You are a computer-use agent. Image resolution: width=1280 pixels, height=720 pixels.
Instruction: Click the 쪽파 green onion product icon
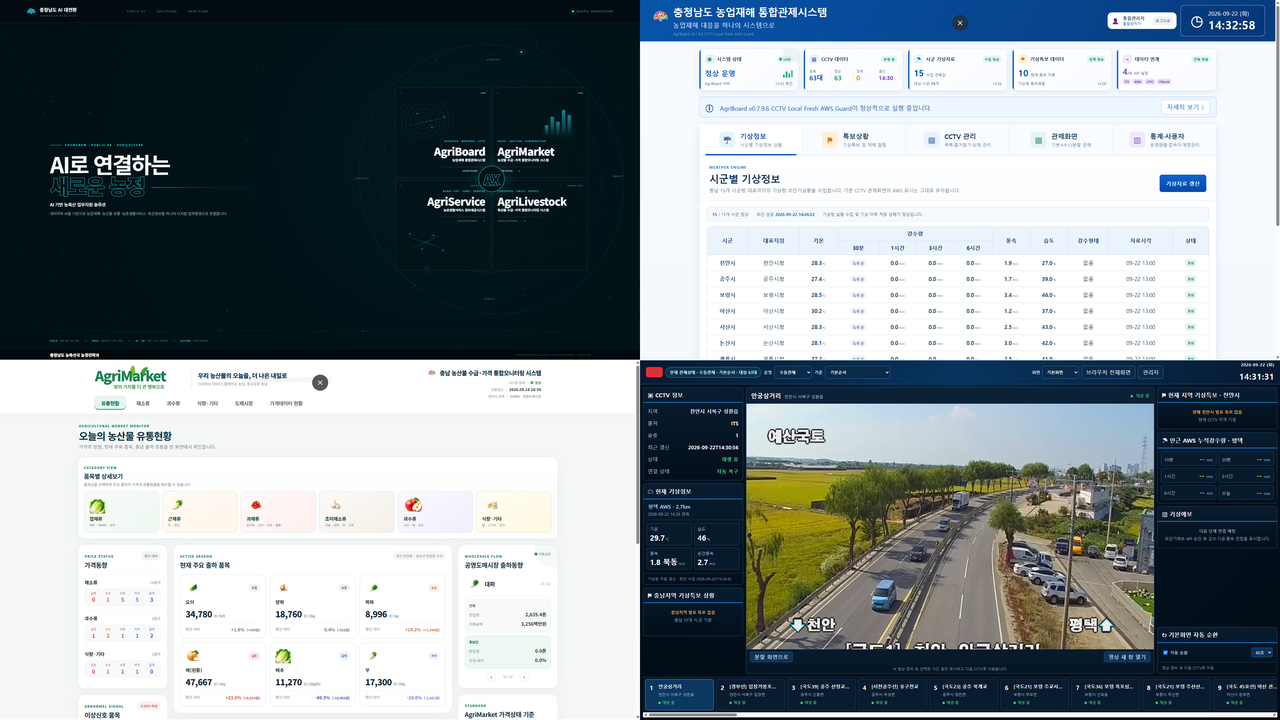(x=372, y=588)
